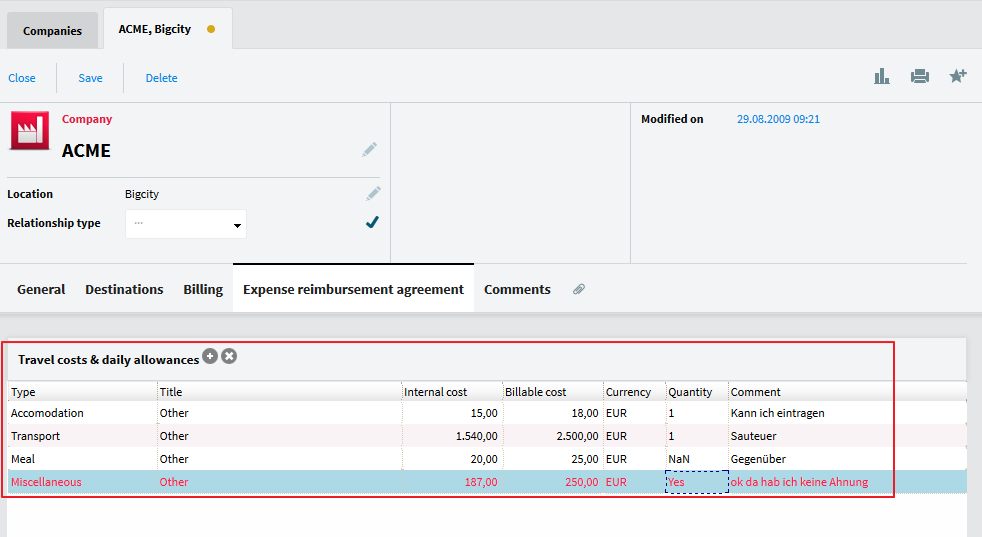Image resolution: width=982 pixels, height=537 pixels.
Task: Click the Bigcity location value
Action: click(x=142, y=194)
